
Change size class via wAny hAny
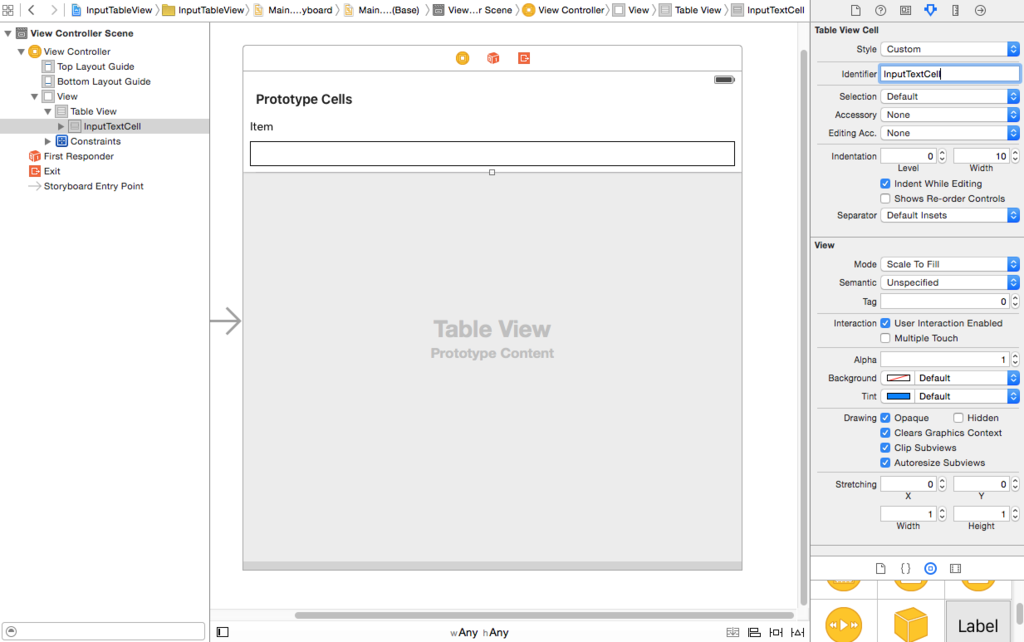[x=479, y=632]
